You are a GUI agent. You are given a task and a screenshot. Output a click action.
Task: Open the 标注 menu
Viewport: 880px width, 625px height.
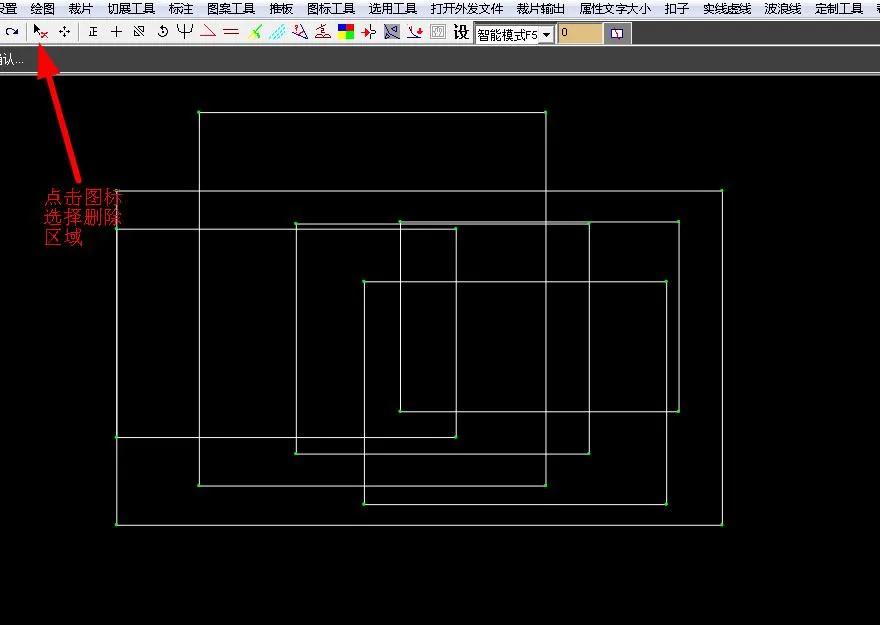(x=181, y=8)
